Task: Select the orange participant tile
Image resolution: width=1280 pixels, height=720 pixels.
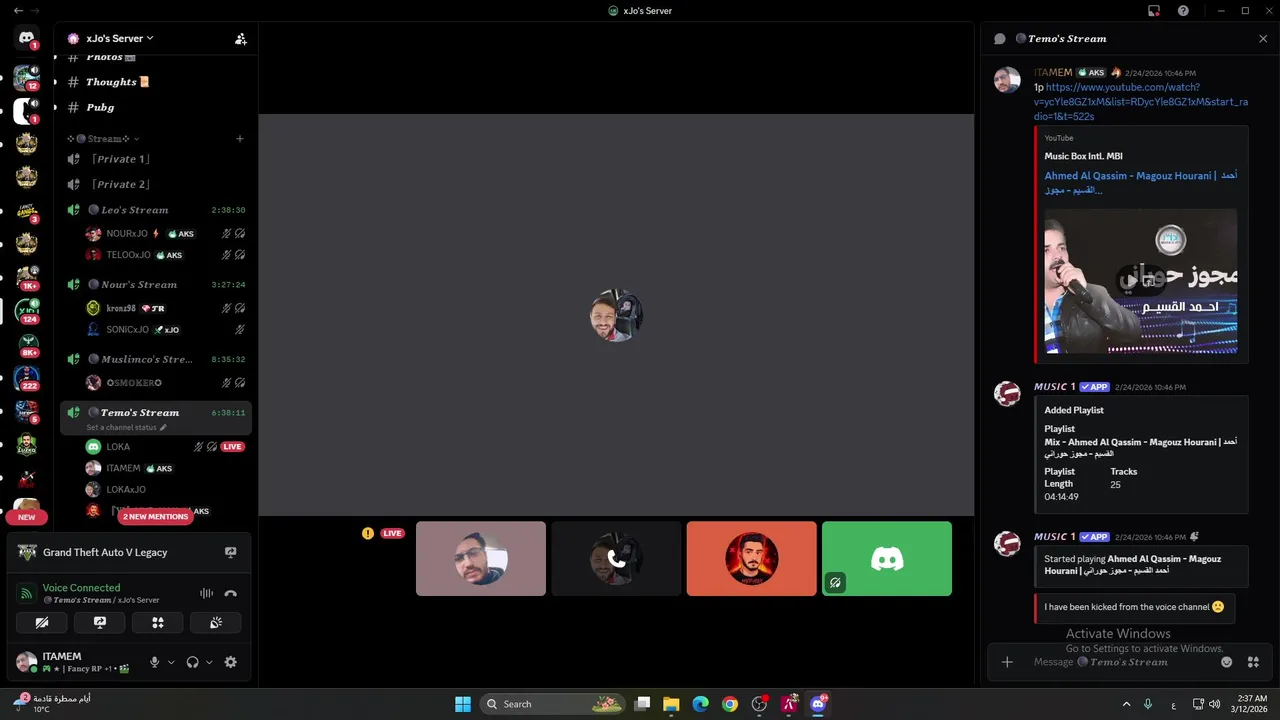Action: (x=752, y=558)
